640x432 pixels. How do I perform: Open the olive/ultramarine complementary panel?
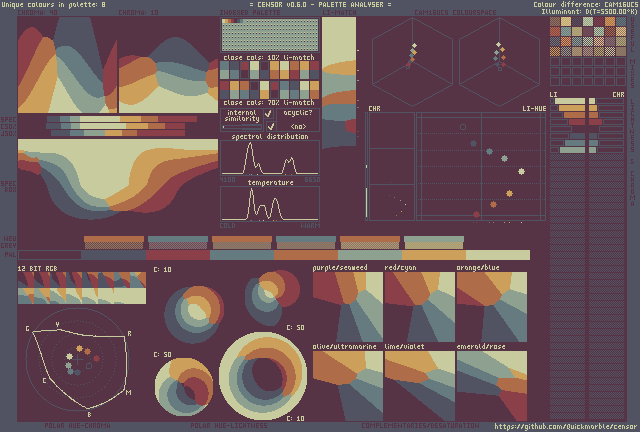pos(348,386)
